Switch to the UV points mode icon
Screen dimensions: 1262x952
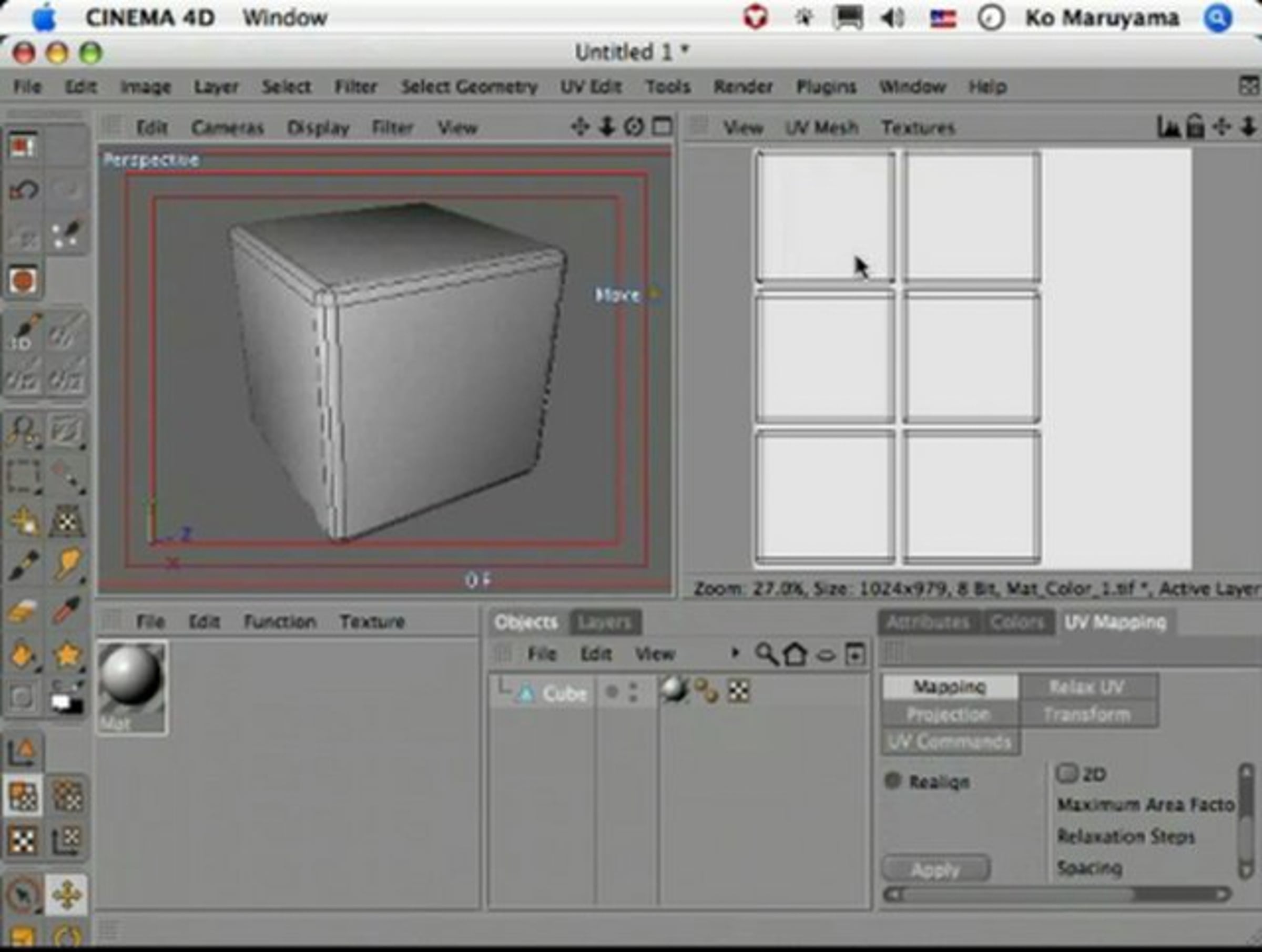67,796
